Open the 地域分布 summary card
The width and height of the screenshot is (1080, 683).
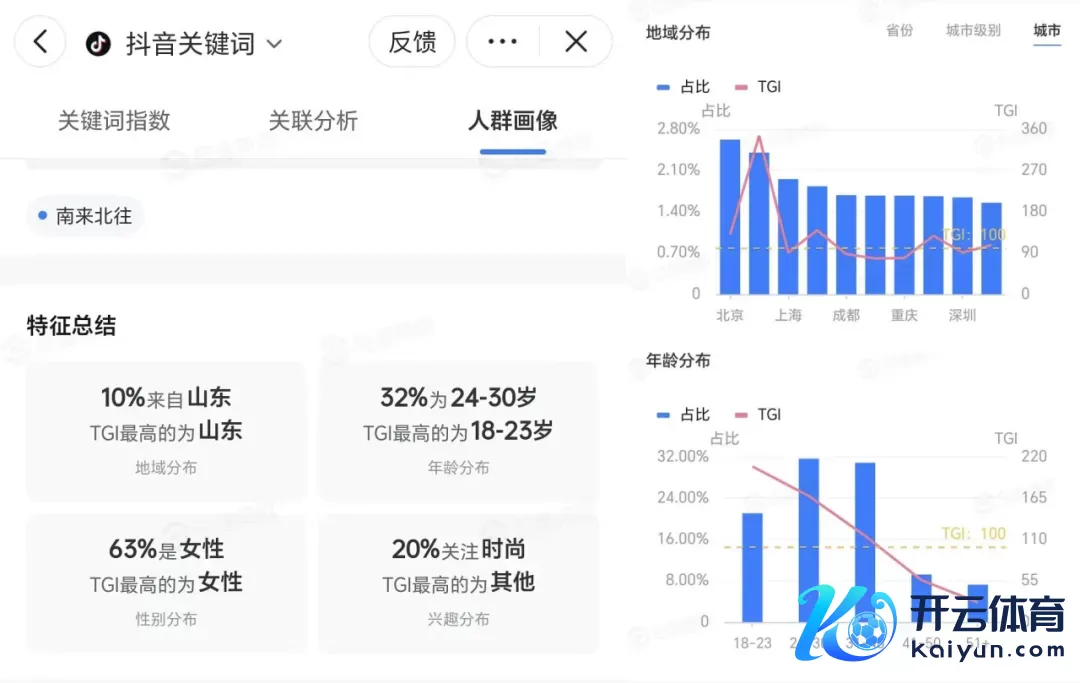pyautogui.click(x=166, y=431)
